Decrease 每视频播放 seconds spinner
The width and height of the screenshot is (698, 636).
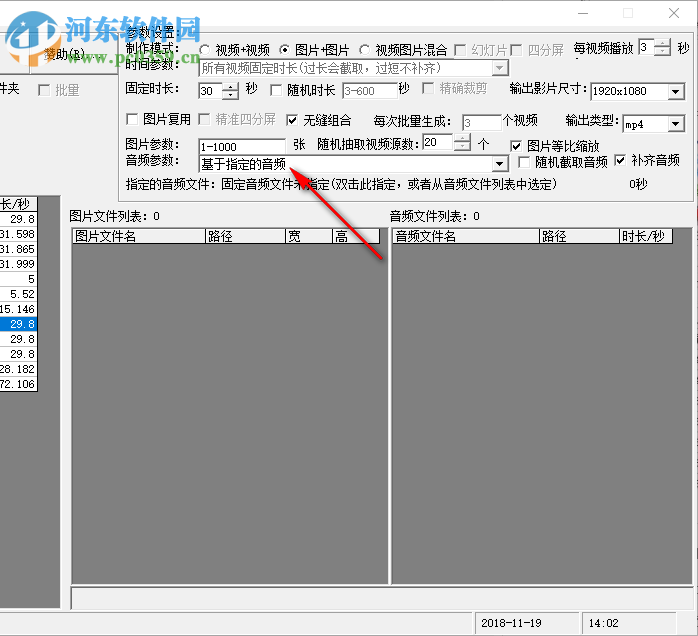tap(662, 51)
